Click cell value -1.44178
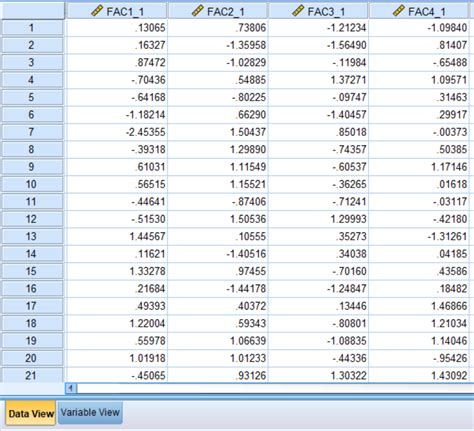The image size is (474, 431). (218, 289)
